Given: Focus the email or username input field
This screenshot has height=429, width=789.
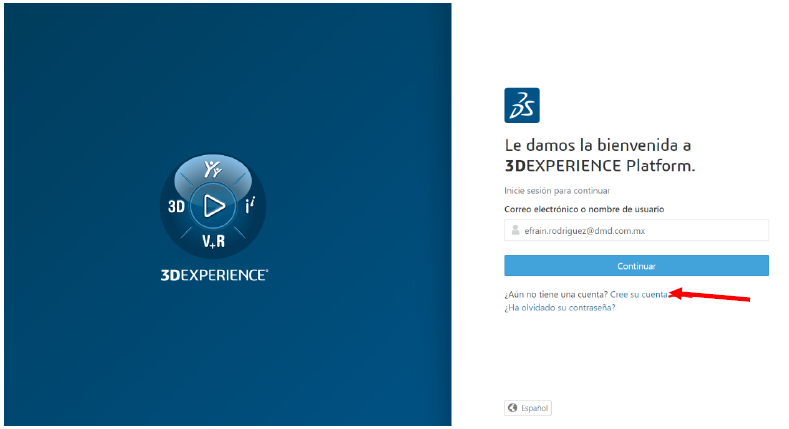Looking at the screenshot, I should [x=637, y=230].
